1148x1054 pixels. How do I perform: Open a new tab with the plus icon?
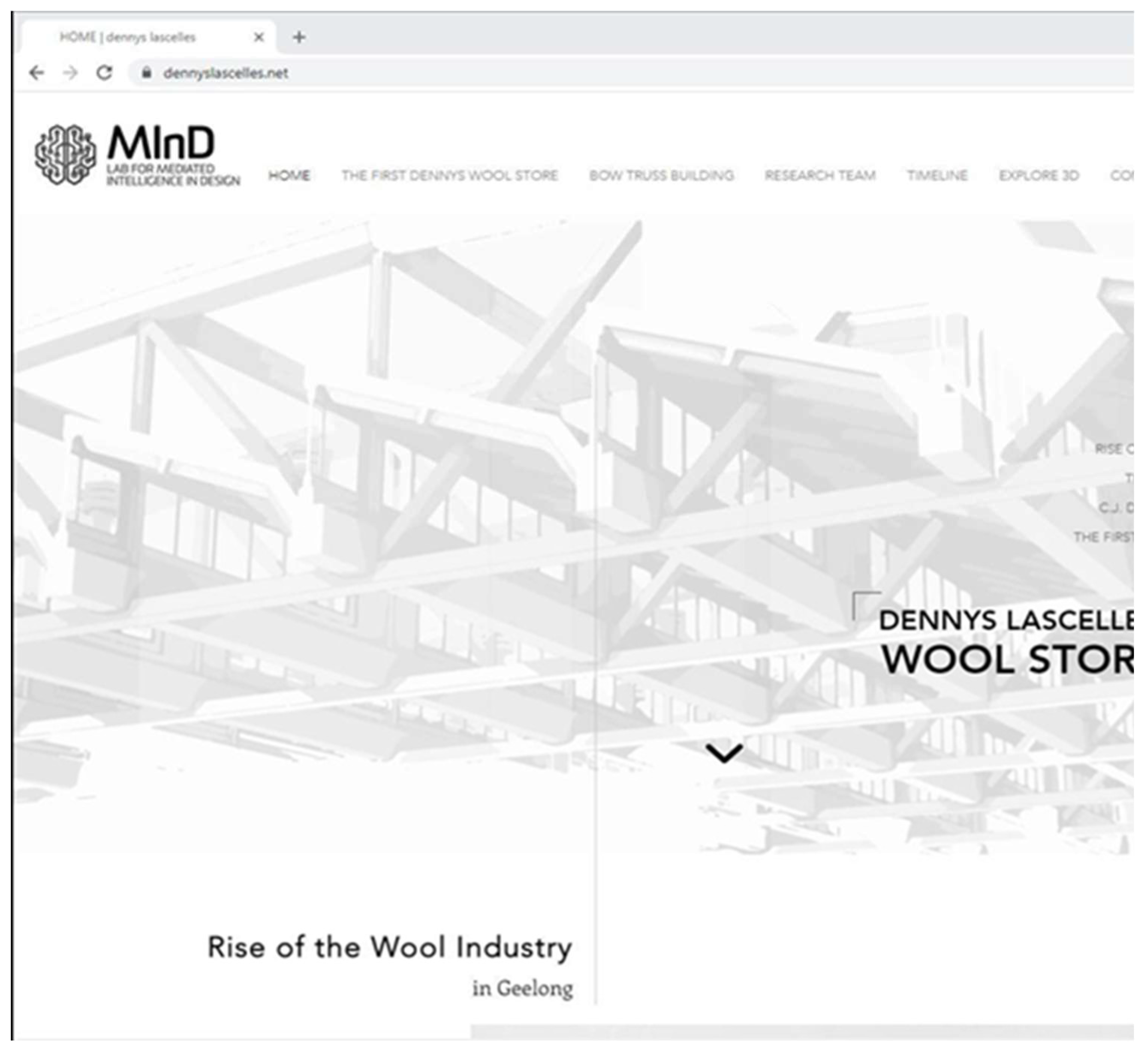[299, 37]
